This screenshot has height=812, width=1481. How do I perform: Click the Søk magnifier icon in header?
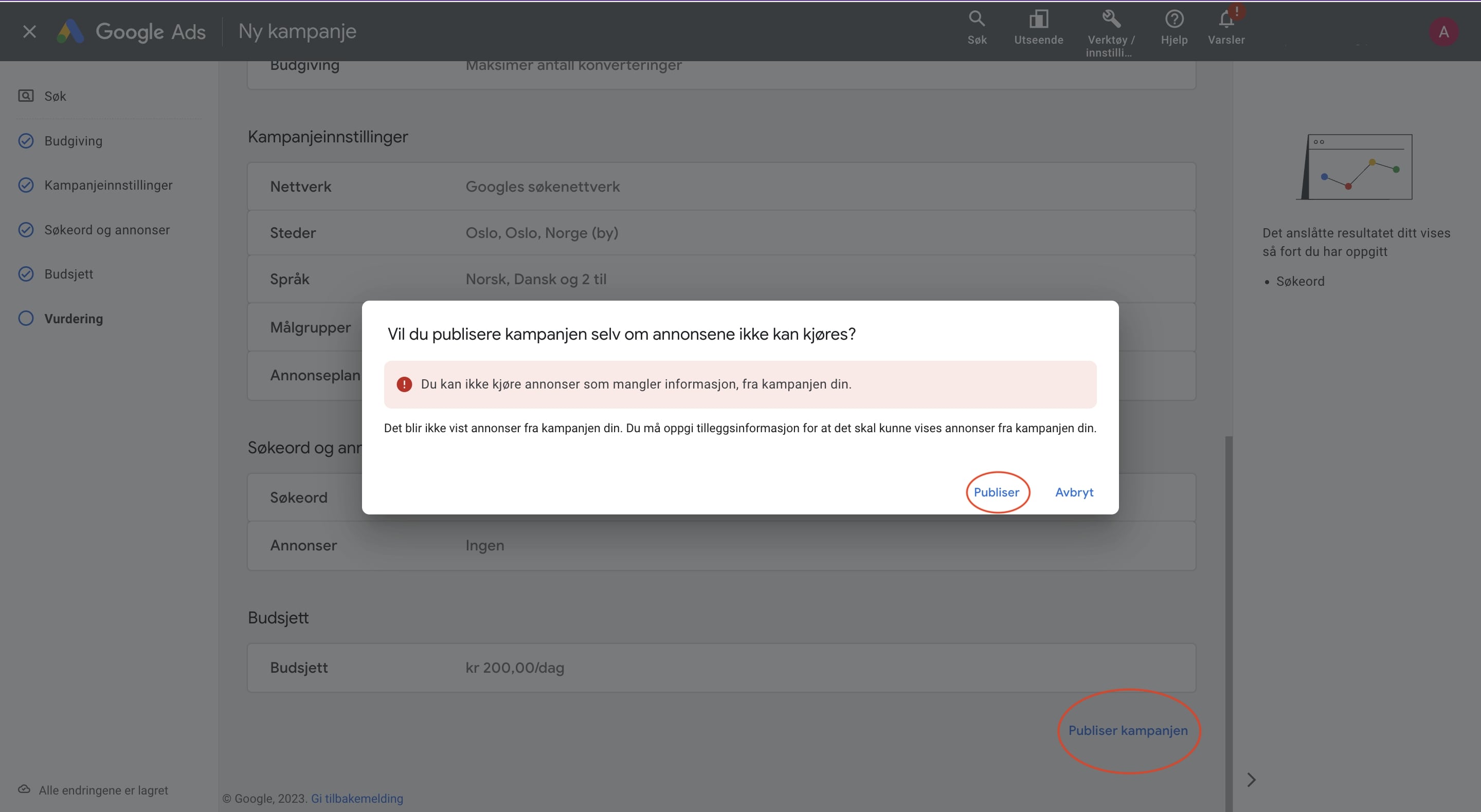coord(977,20)
